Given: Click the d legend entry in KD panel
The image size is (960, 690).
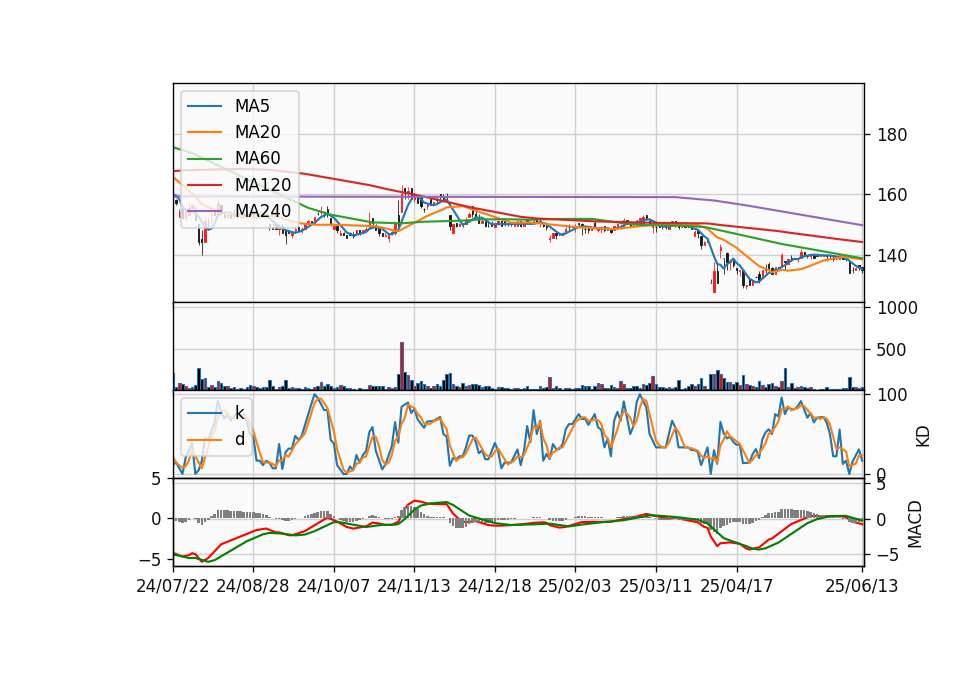Looking at the screenshot, I should pos(239,439).
